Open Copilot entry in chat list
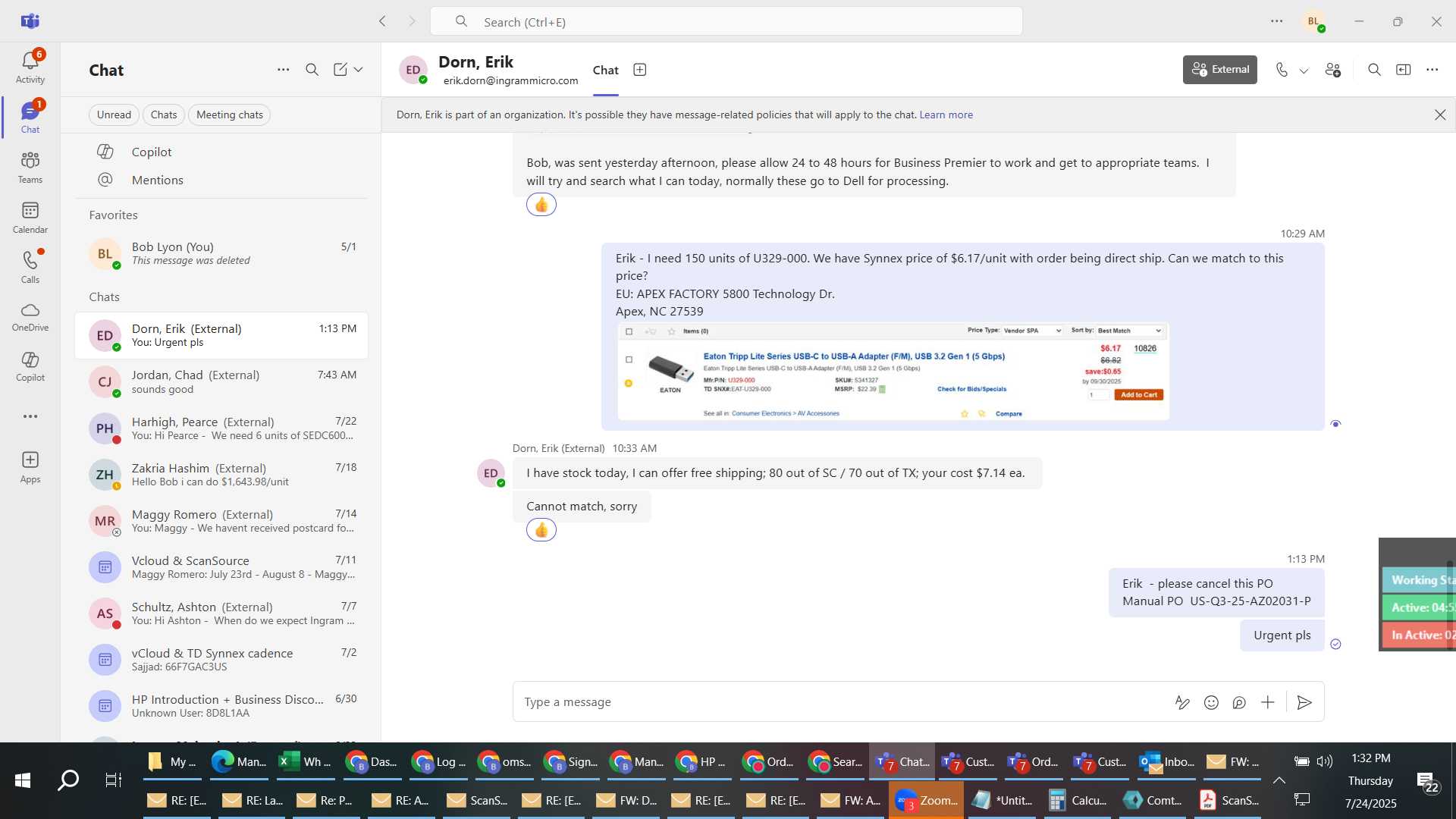Viewport: 1456px width, 819px height. coord(221,152)
